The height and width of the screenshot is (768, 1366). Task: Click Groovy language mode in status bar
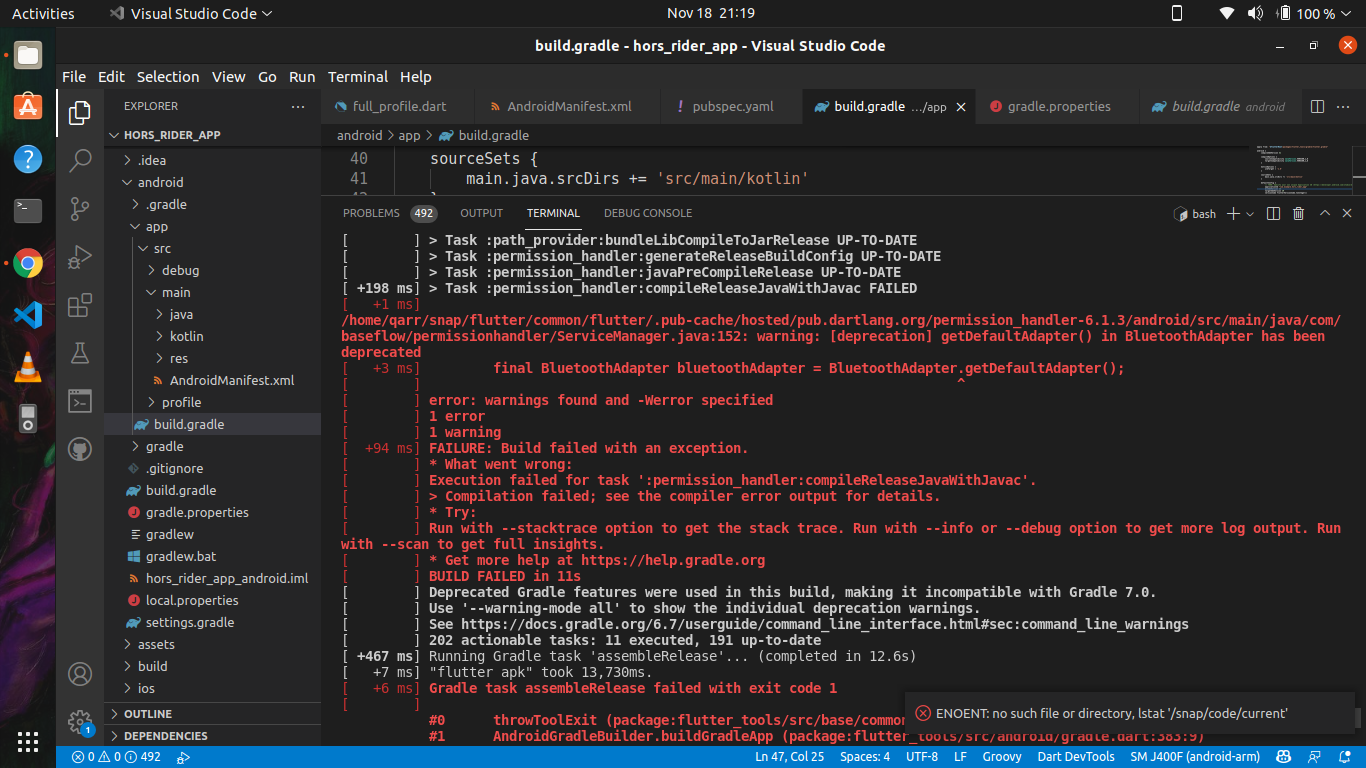(x=1002, y=757)
